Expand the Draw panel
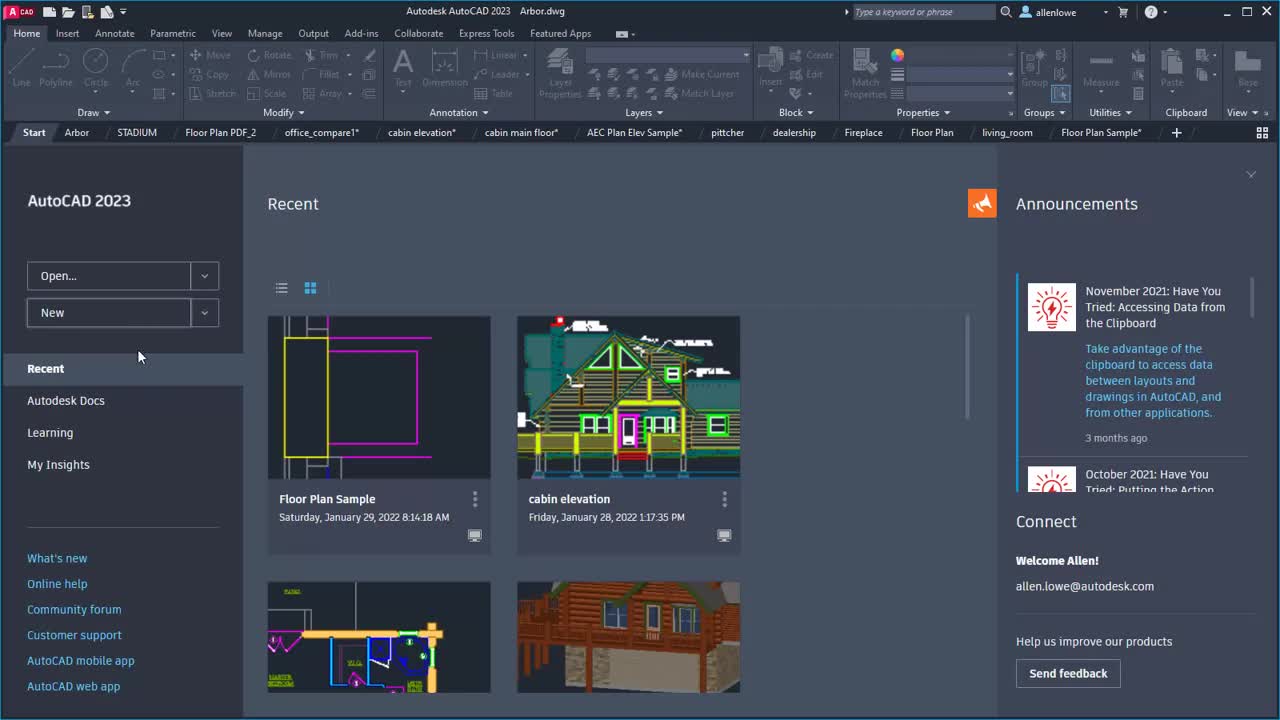Image resolution: width=1280 pixels, height=720 pixels. coord(94,112)
